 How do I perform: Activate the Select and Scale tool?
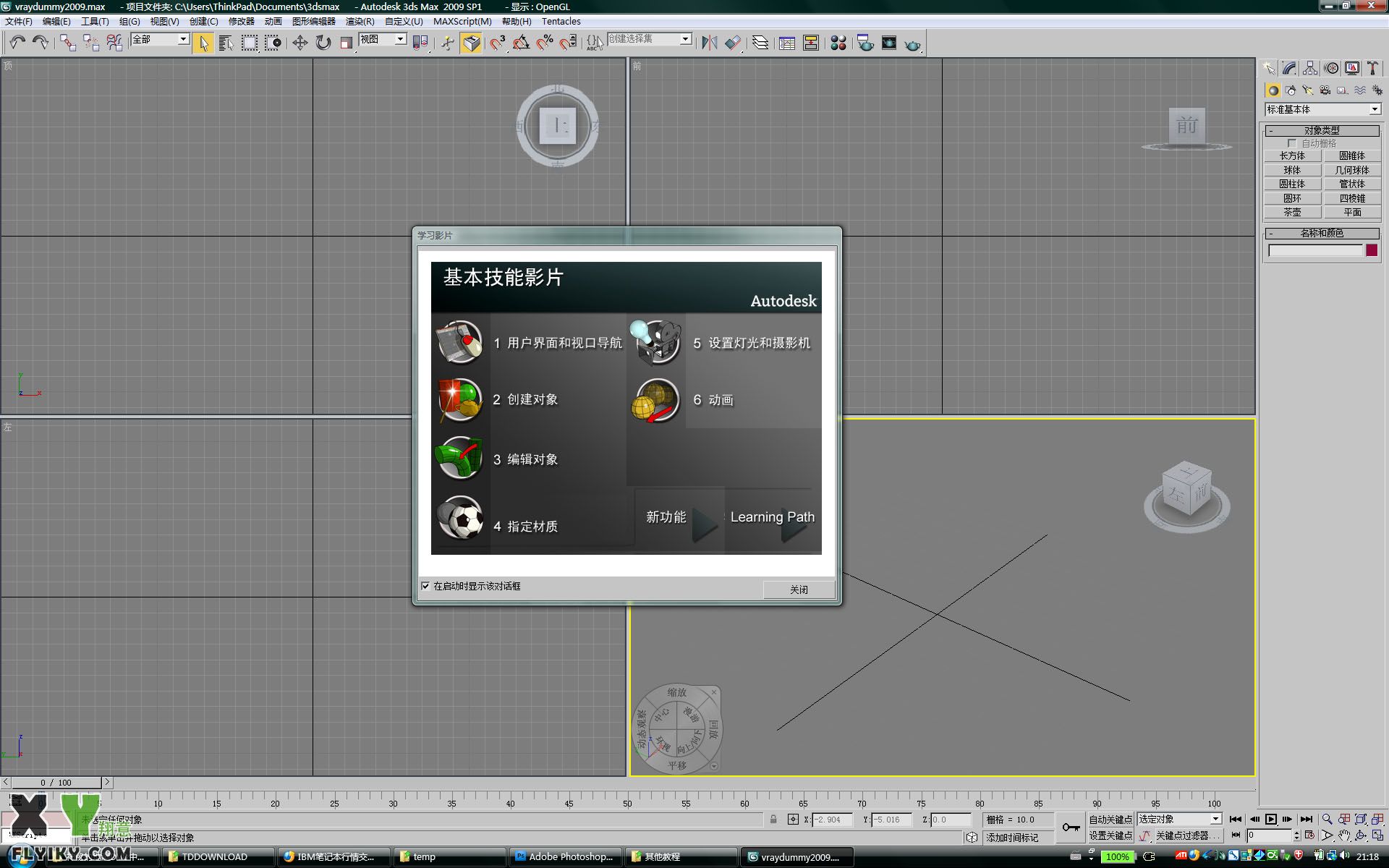[347, 43]
